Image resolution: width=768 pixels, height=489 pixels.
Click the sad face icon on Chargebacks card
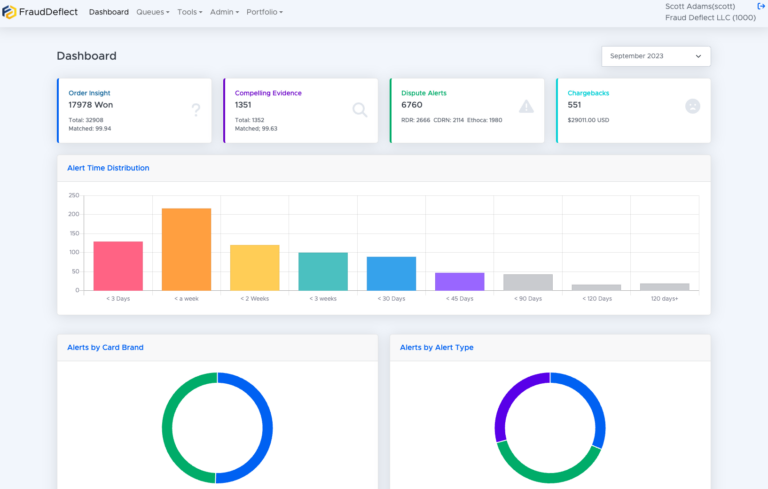[693, 106]
